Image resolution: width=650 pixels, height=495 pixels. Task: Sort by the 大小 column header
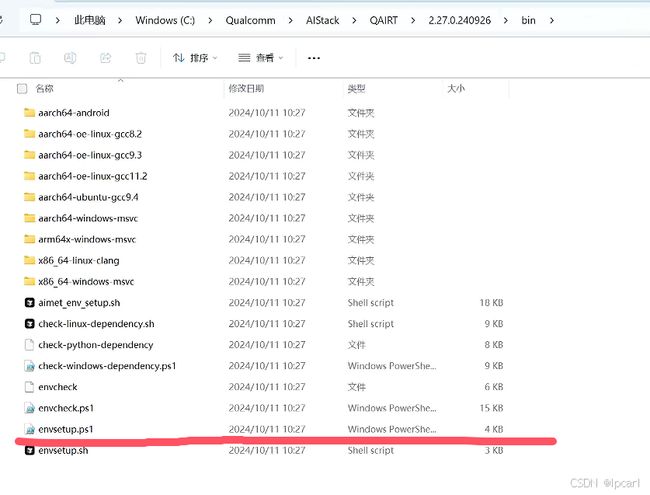456,88
